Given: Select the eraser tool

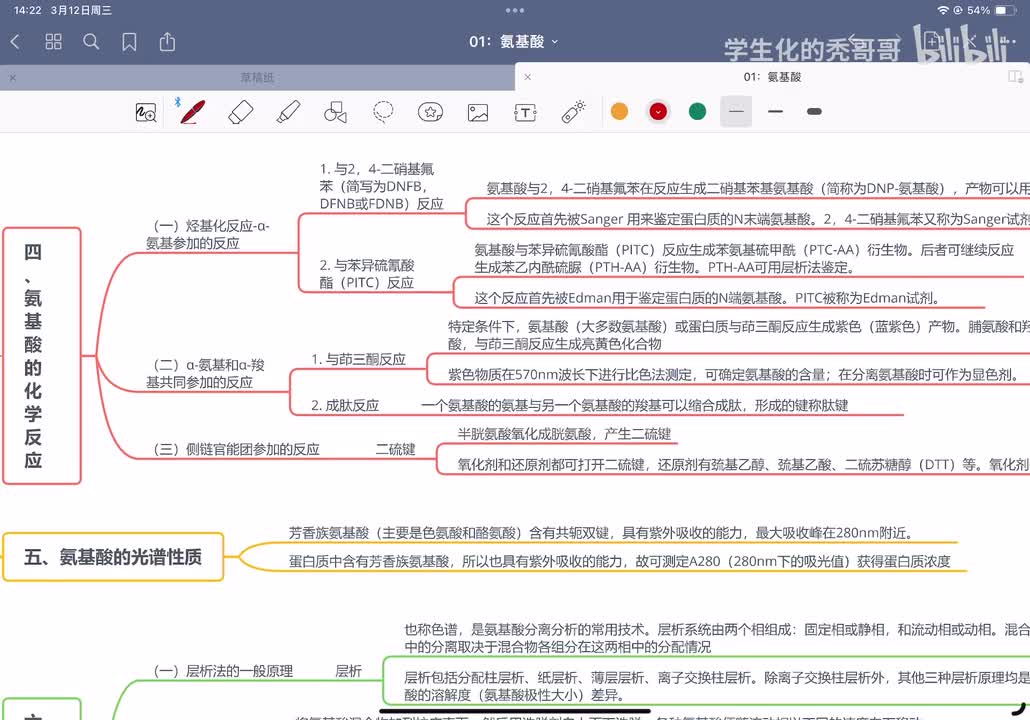Looking at the screenshot, I should 240,112.
